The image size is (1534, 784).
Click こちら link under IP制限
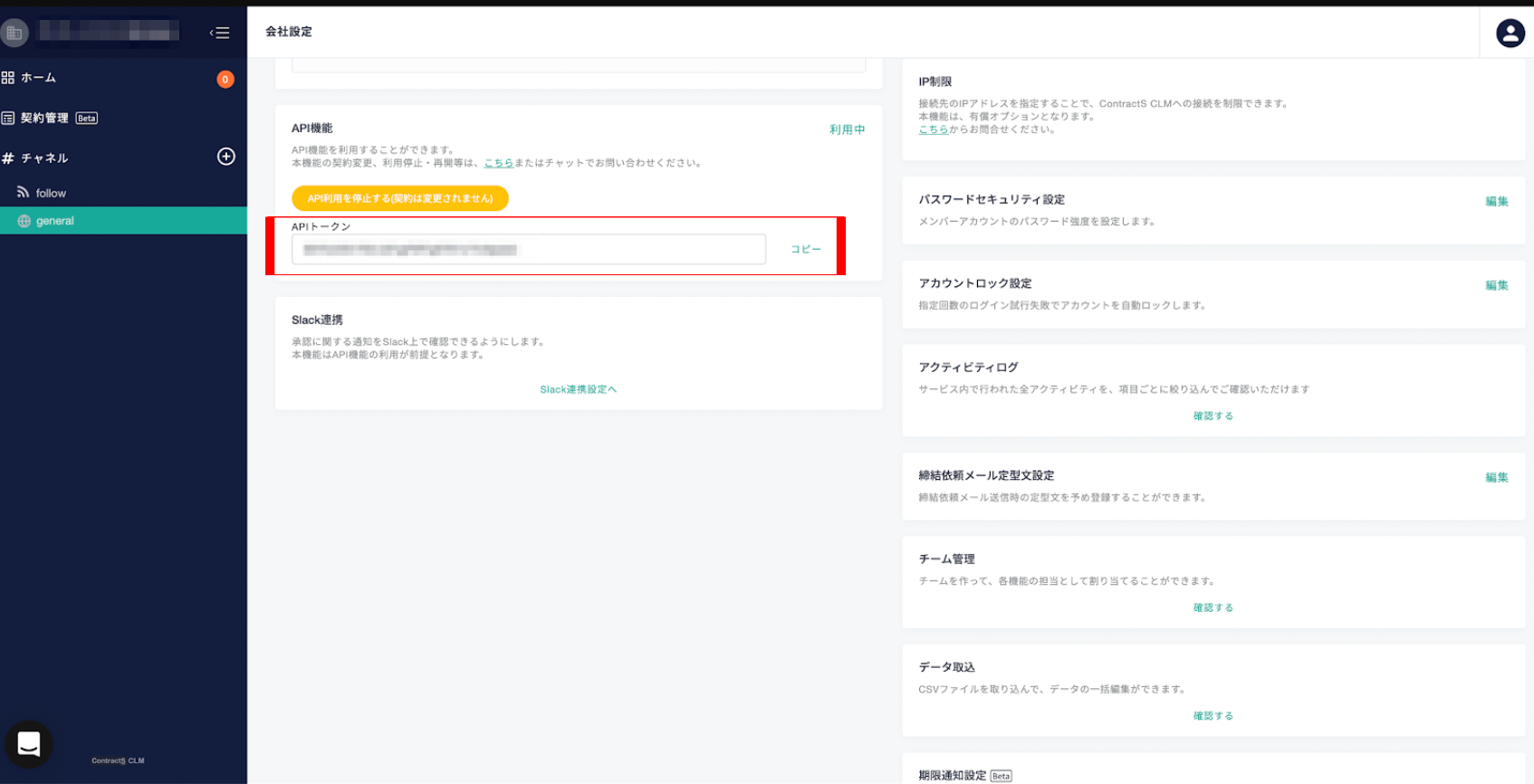coord(933,129)
